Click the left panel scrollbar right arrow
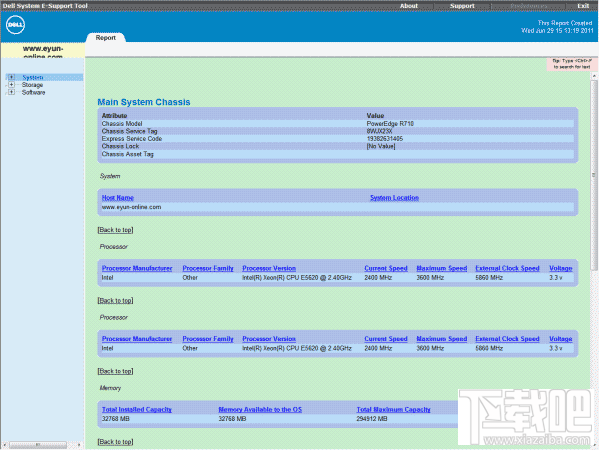599x450 pixels. pos(79,445)
